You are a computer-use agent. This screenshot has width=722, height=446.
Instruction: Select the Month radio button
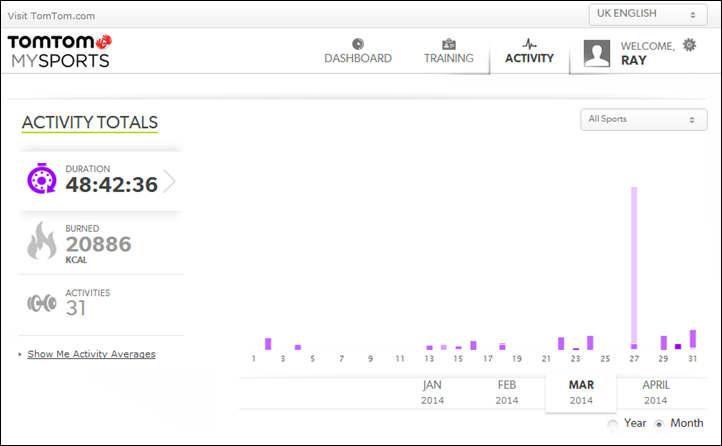point(659,424)
